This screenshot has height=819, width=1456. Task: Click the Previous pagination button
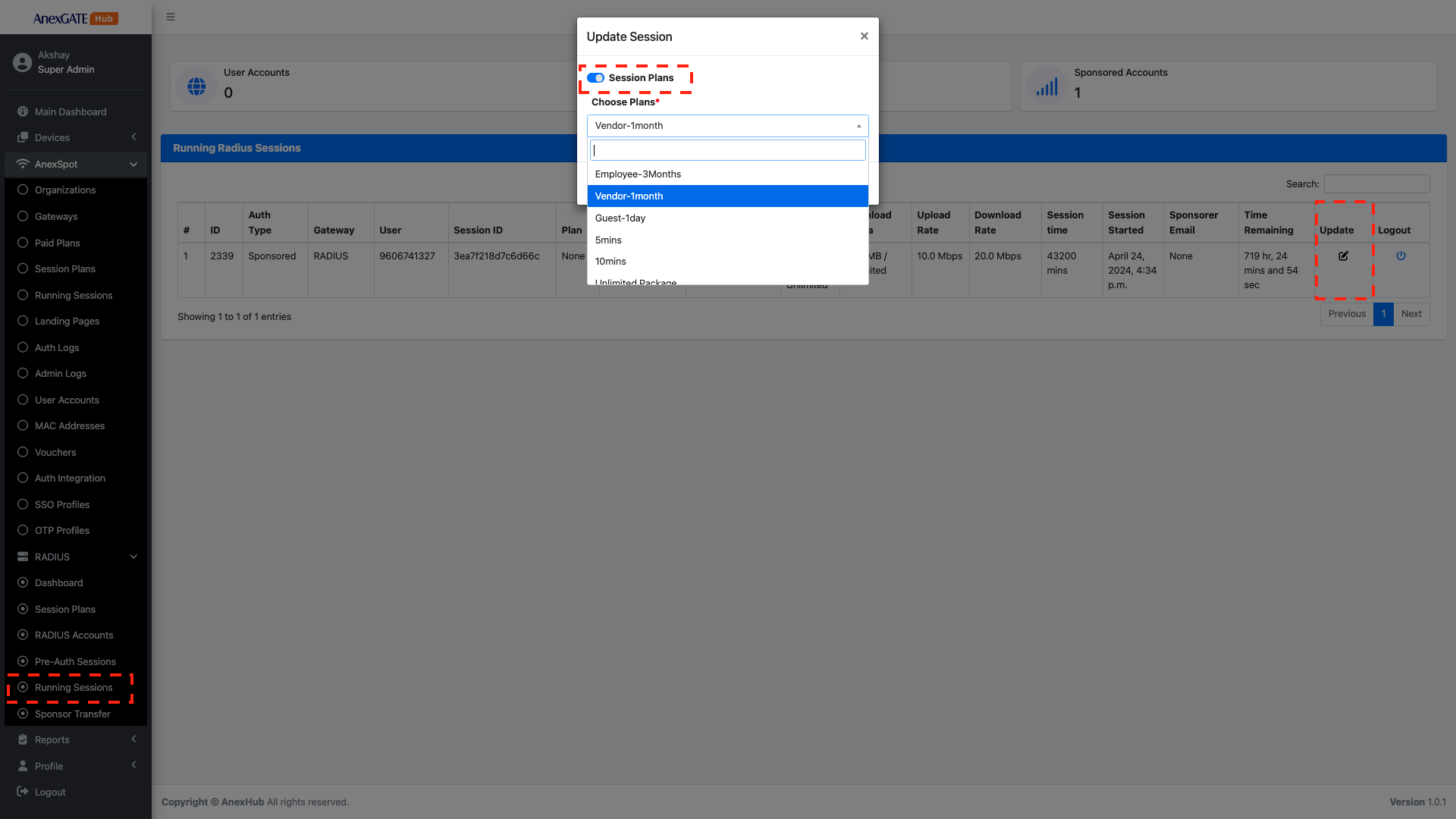(x=1346, y=314)
